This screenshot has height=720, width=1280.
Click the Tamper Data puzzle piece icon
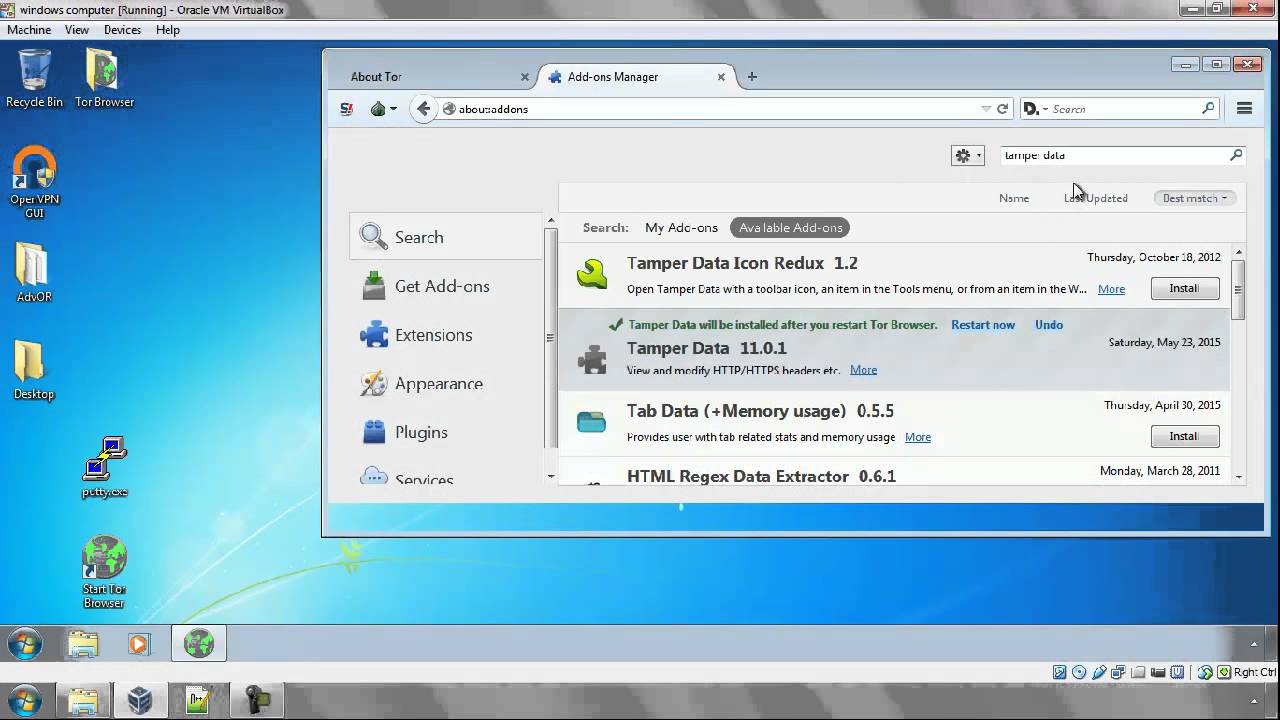(x=592, y=359)
